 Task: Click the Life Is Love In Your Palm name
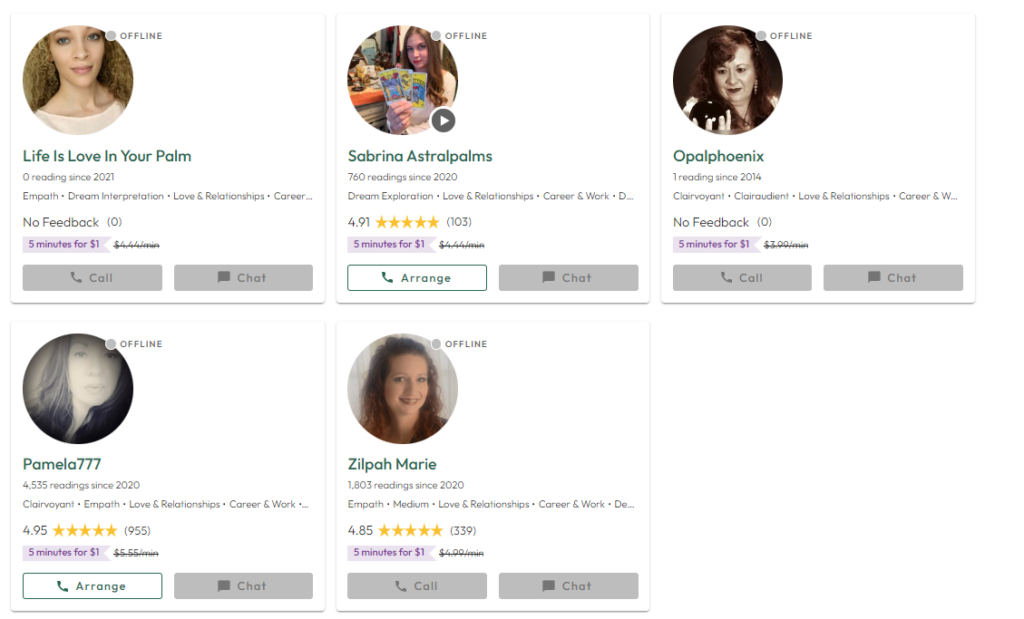[107, 156]
